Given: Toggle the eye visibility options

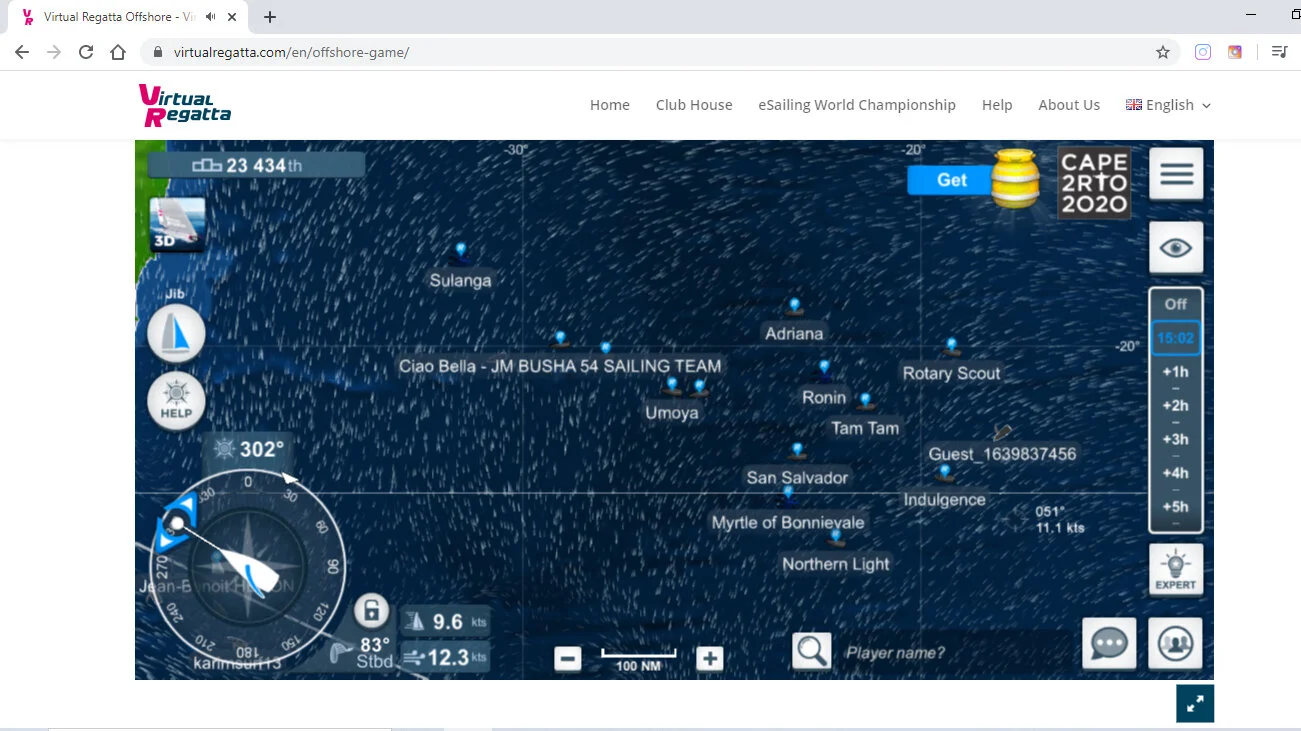Looking at the screenshot, I should click(1176, 247).
